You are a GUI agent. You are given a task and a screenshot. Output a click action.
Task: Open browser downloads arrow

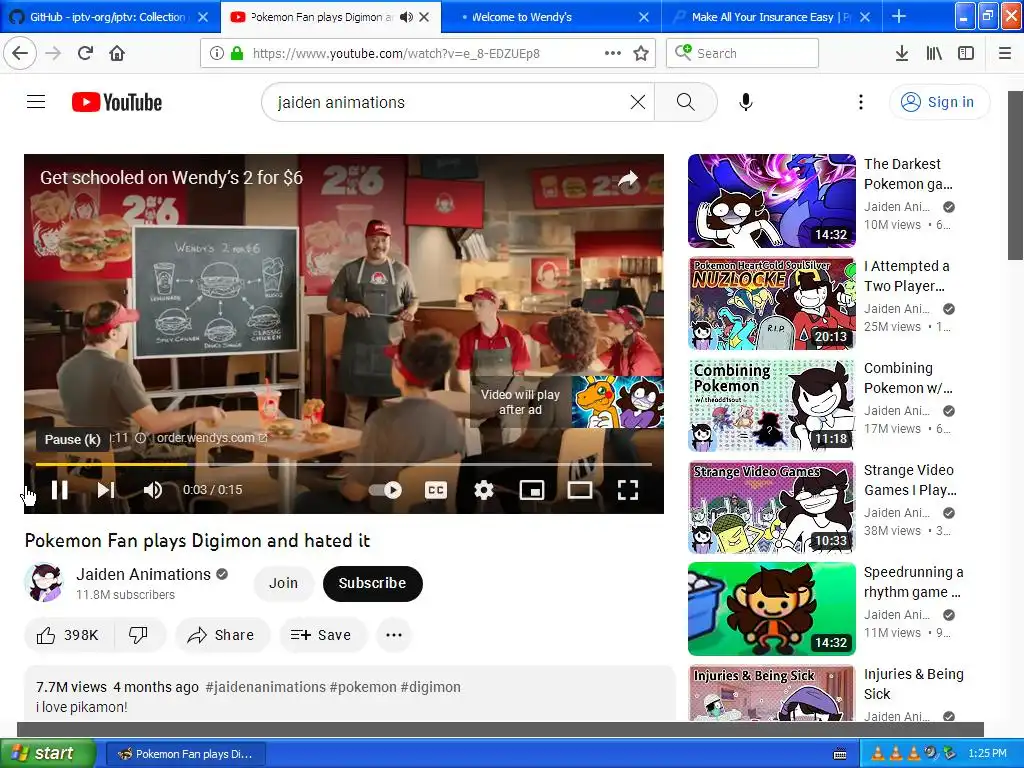(x=902, y=54)
